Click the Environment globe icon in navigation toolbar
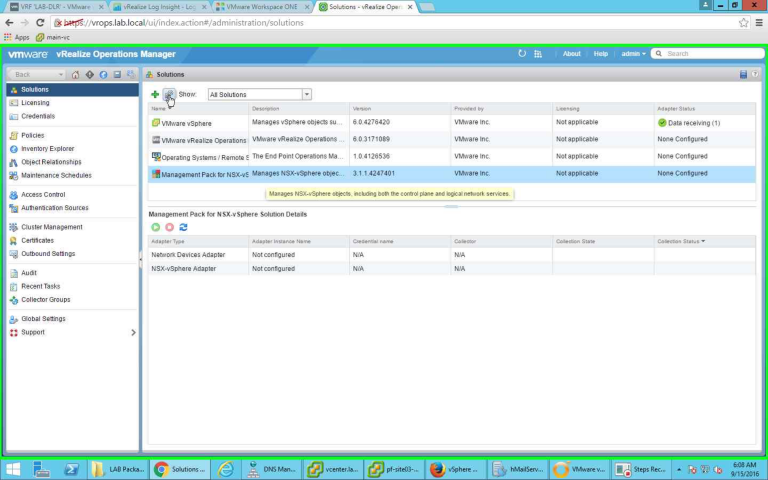This screenshot has width=768, height=480. [103, 74]
